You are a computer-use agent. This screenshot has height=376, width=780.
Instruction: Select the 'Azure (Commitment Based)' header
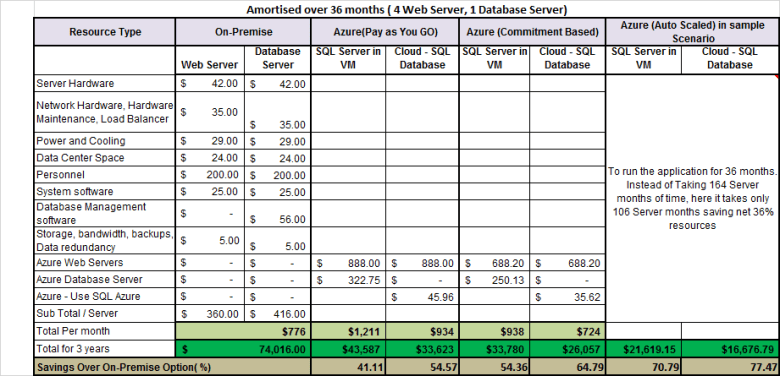click(x=532, y=32)
